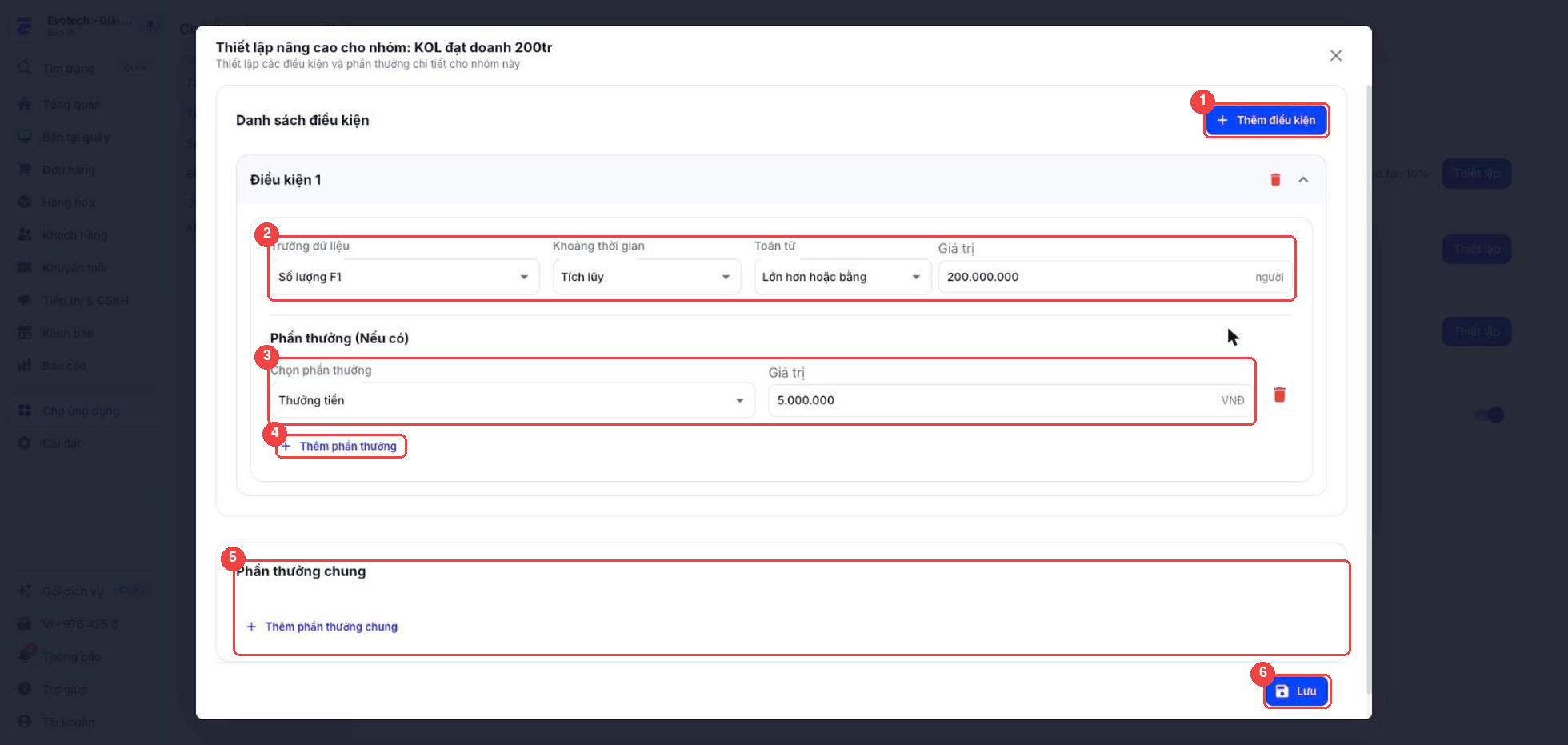Open the Số lượng F1 data field dropdown
This screenshot has width=1568, height=745.
point(404,277)
